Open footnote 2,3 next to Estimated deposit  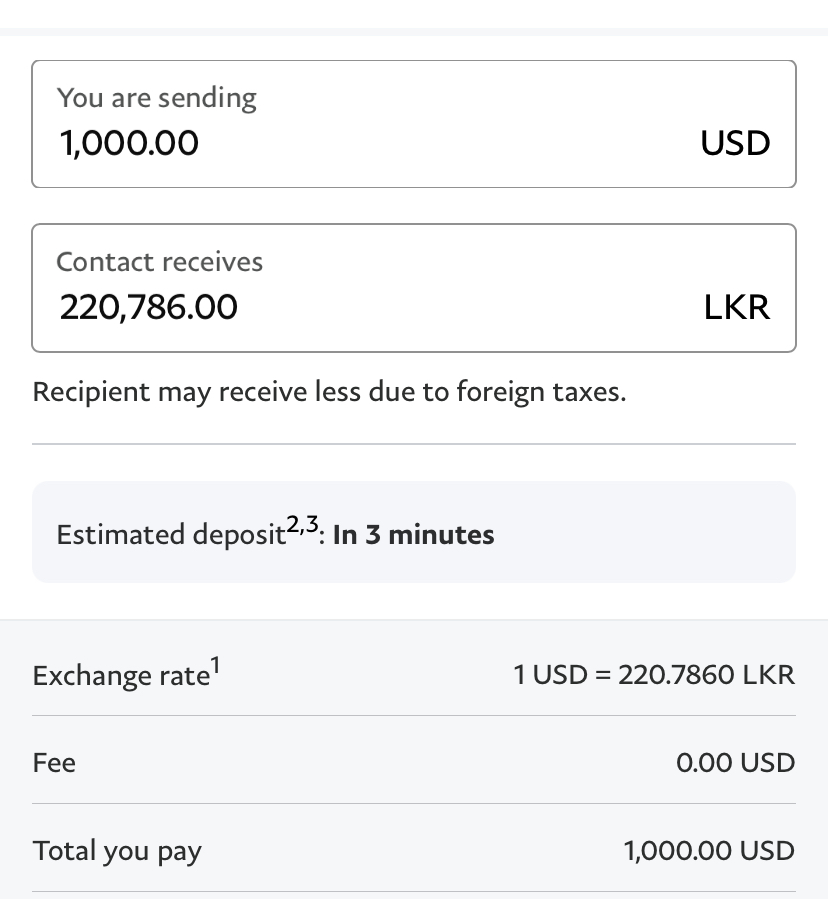click(302, 524)
